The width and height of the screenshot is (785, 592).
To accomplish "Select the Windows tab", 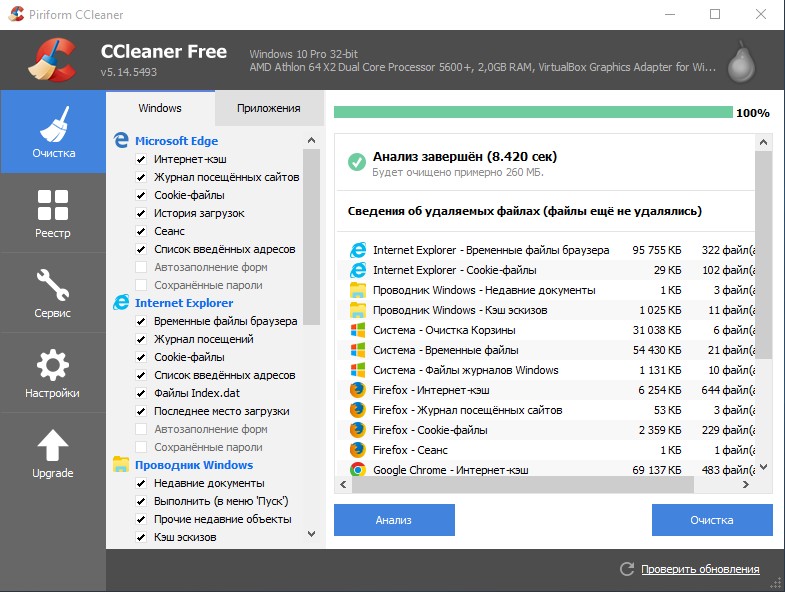I will click(x=160, y=108).
